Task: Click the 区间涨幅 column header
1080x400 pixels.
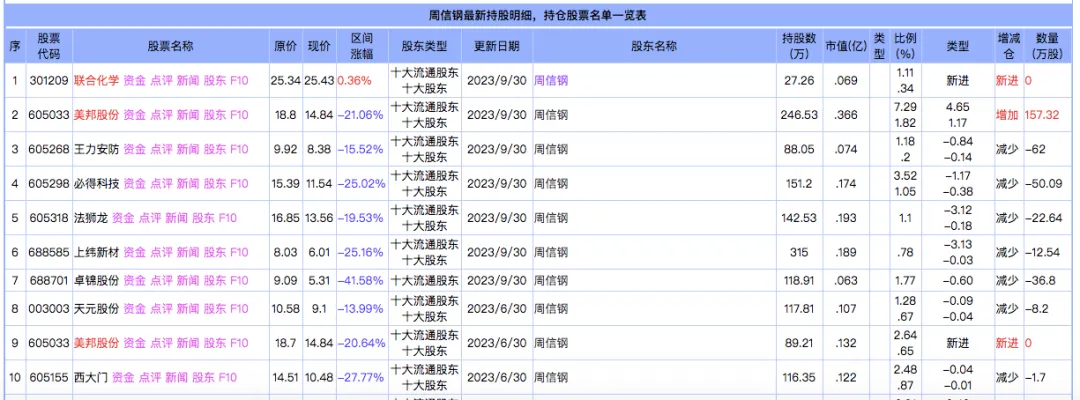Action: click(x=362, y=46)
